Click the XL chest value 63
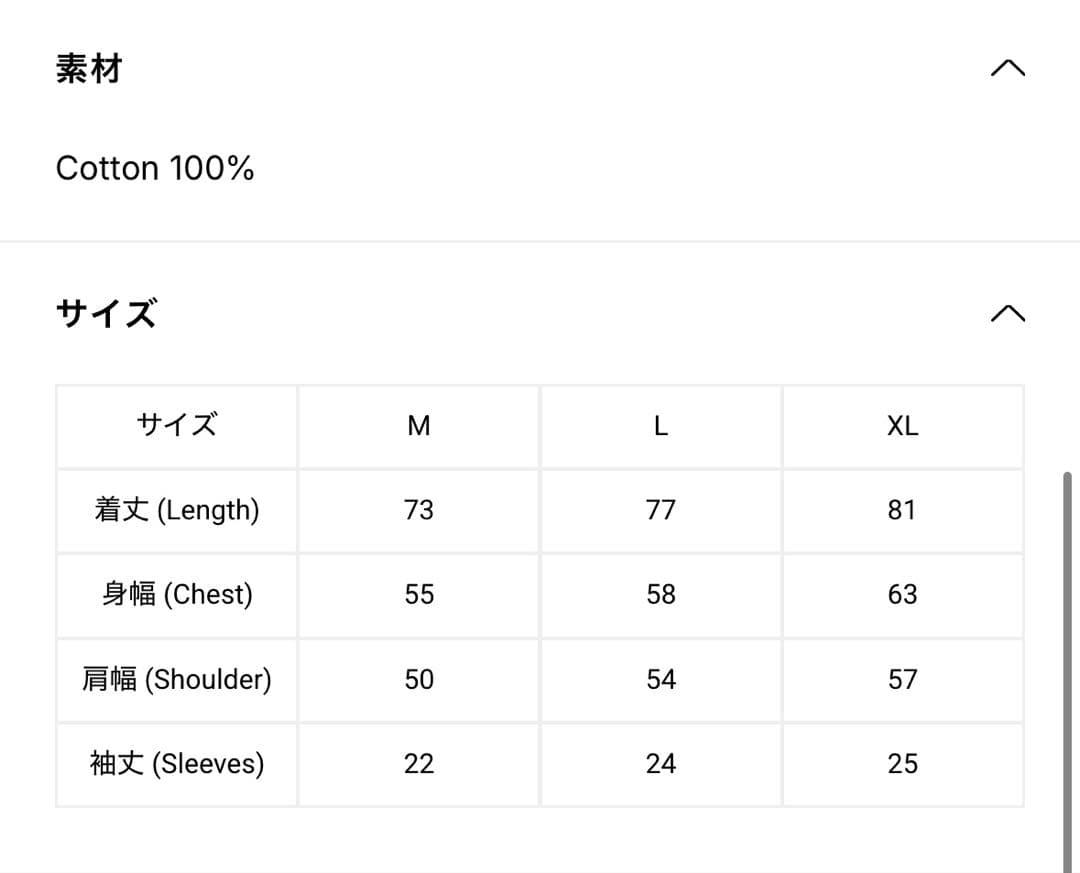This screenshot has width=1080, height=873. (x=902, y=595)
